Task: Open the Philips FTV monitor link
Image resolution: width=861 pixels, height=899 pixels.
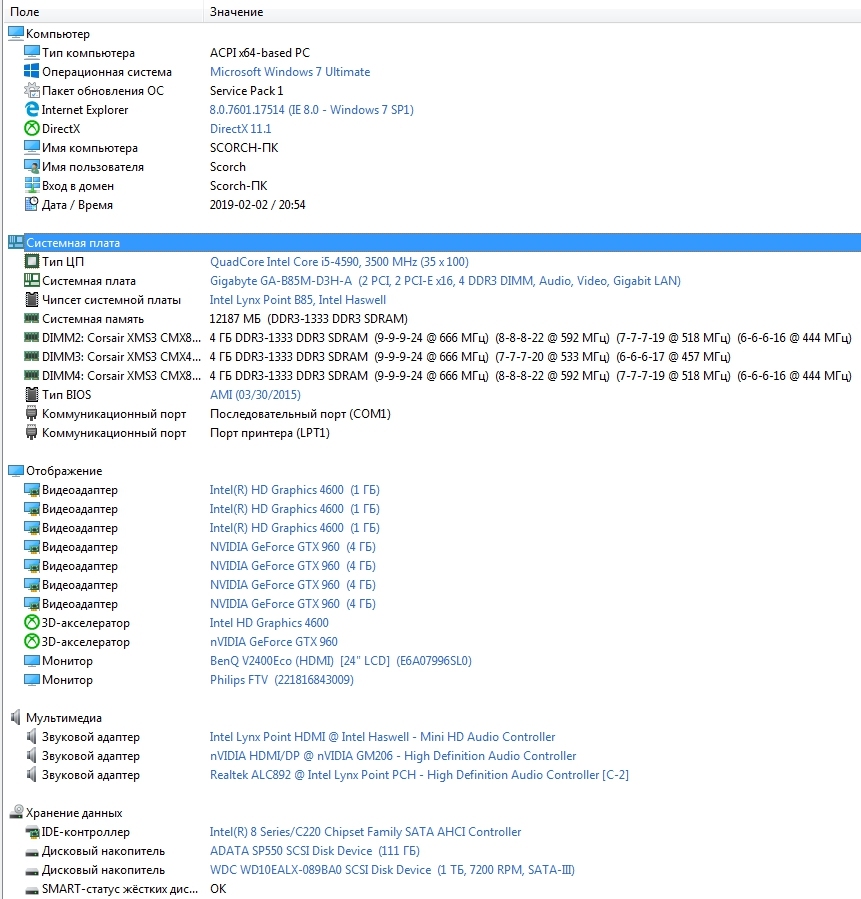Action: click(x=281, y=679)
